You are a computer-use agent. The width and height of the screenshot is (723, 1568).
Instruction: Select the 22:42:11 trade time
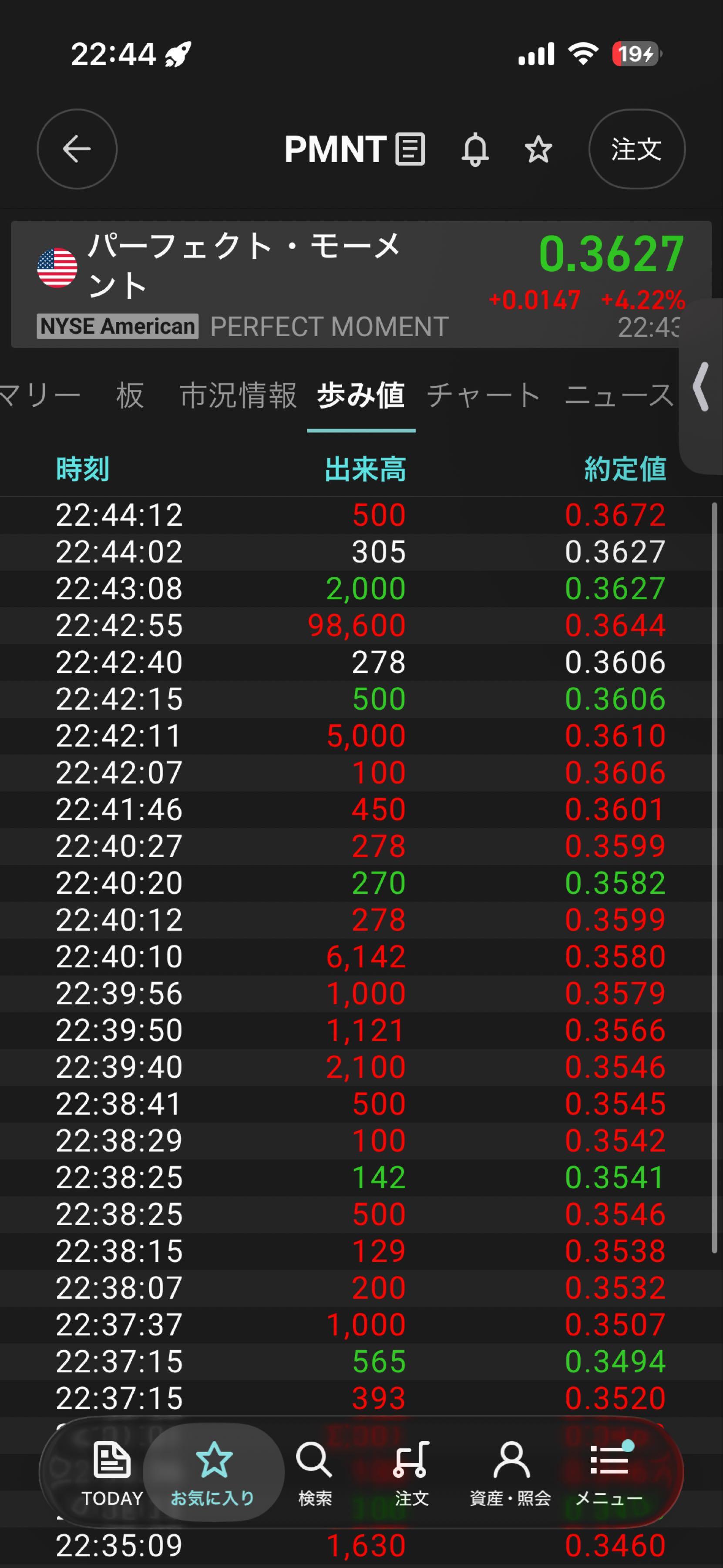(x=119, y=735)
